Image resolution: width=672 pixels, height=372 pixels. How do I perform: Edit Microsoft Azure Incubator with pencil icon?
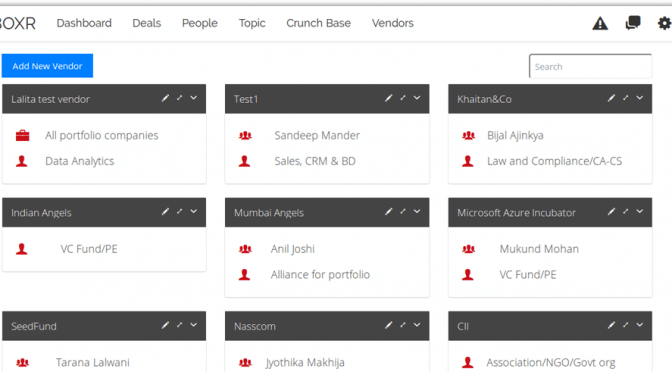coord(611,212)
